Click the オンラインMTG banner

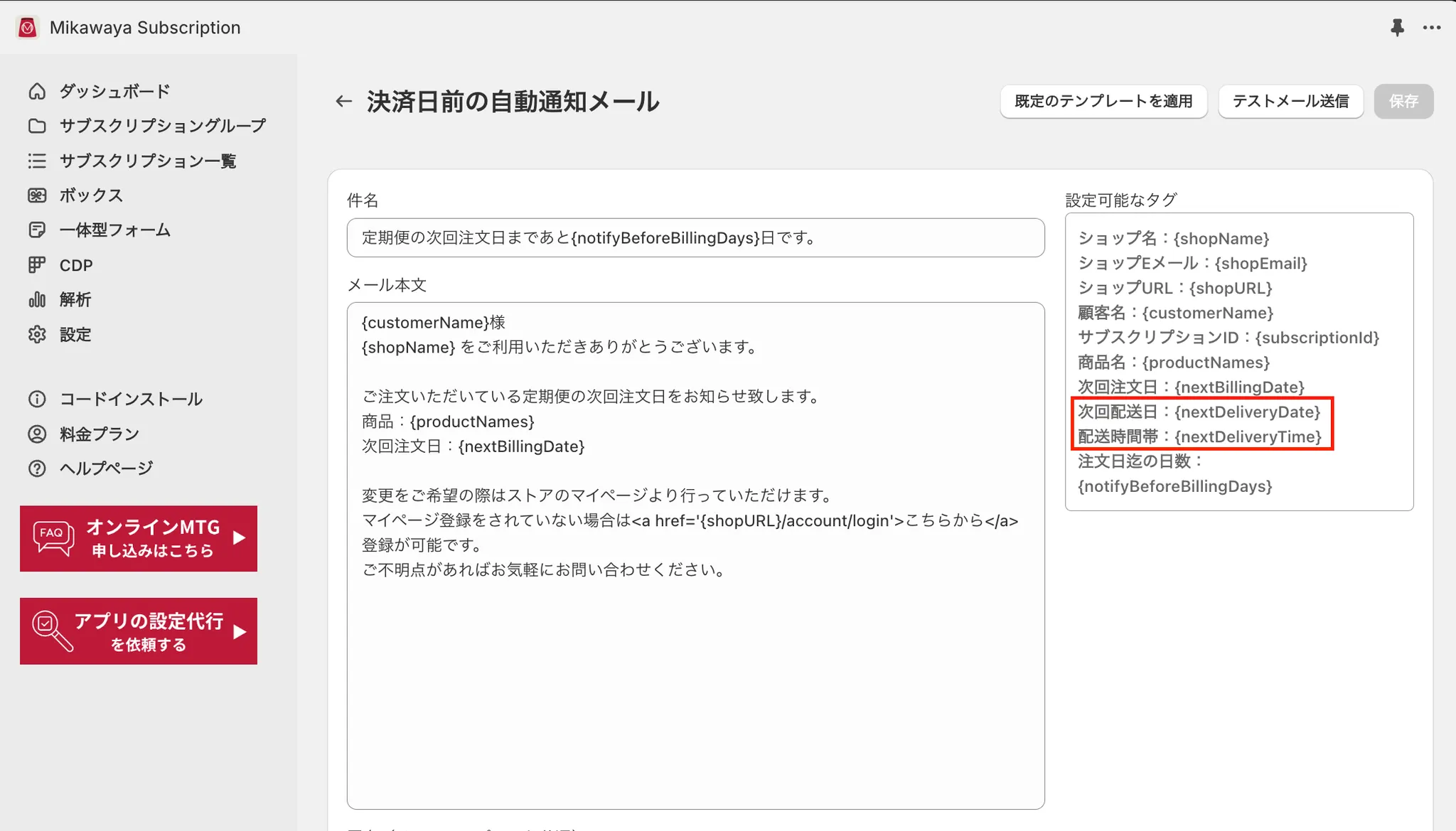pyautogui.click(x=139, y=538)
